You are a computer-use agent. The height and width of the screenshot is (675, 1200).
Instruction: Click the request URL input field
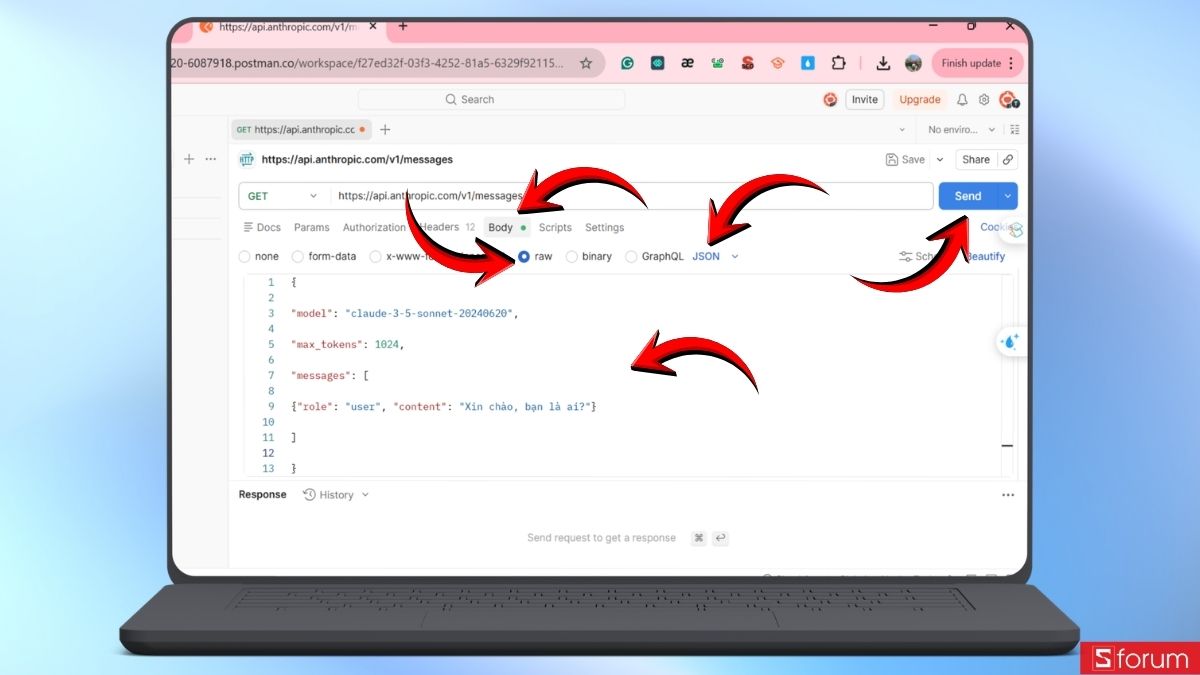(632, 196)
